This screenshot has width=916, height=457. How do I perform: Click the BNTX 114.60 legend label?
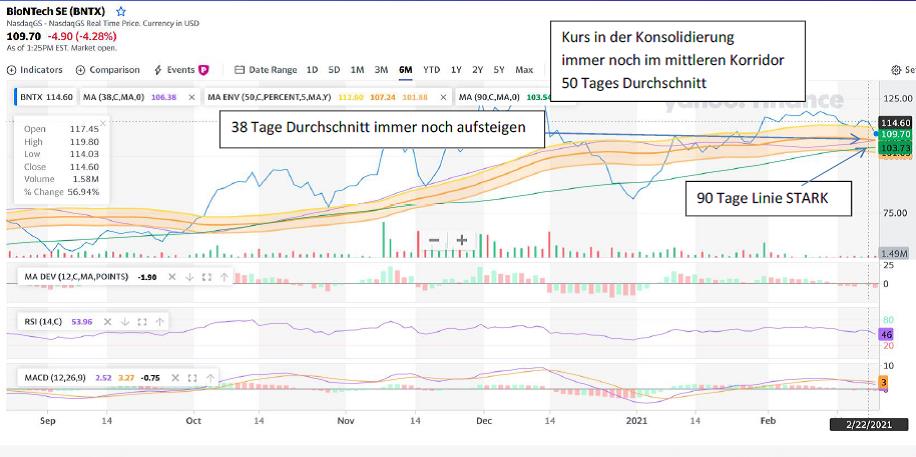(x=46, y=97)
